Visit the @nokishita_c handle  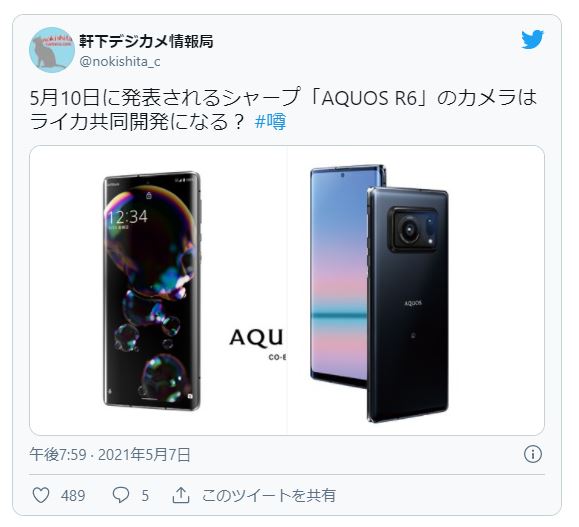[120, 61]
